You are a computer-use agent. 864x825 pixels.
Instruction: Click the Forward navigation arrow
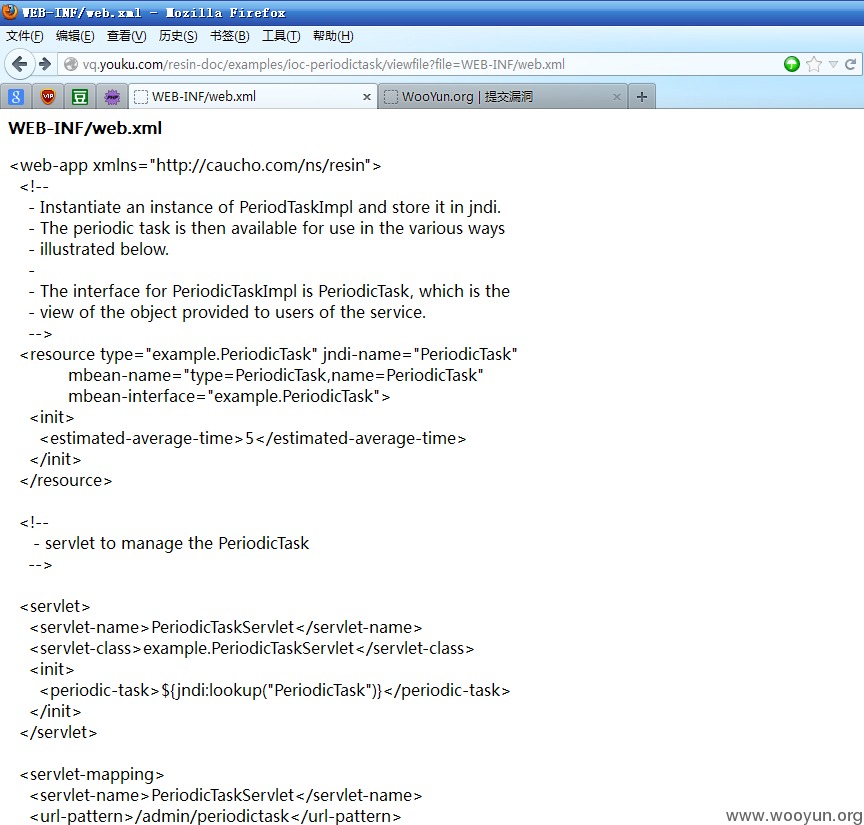coord(45,64)
